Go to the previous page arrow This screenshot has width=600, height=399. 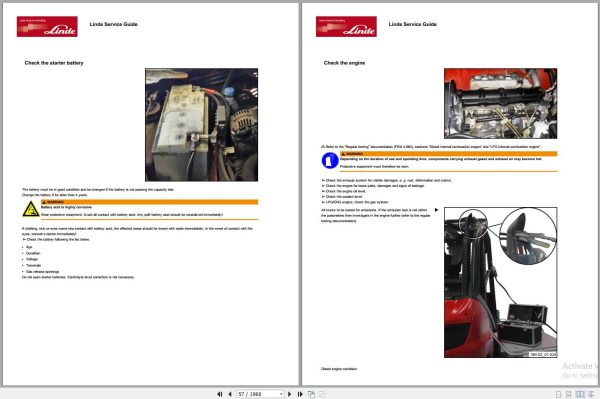tap(230, 394)
